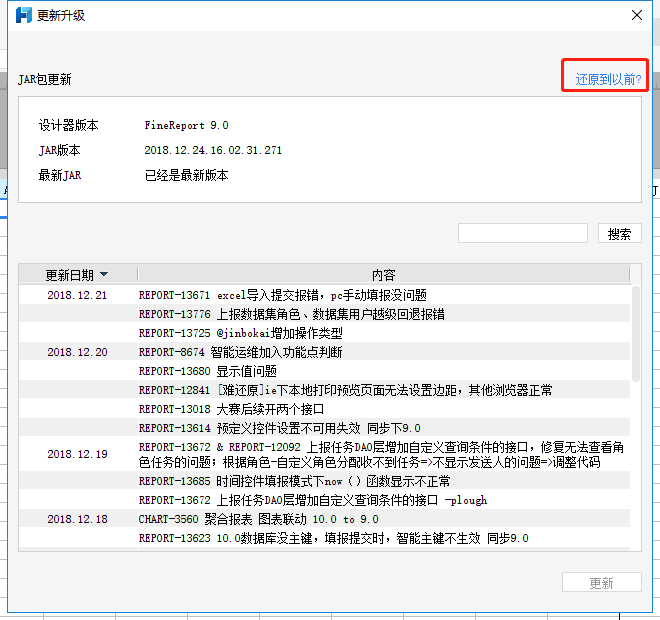This screenshot has height=620, width=660.
Task: Sort by the 更新日期 column header
Action: pos(78,275)
